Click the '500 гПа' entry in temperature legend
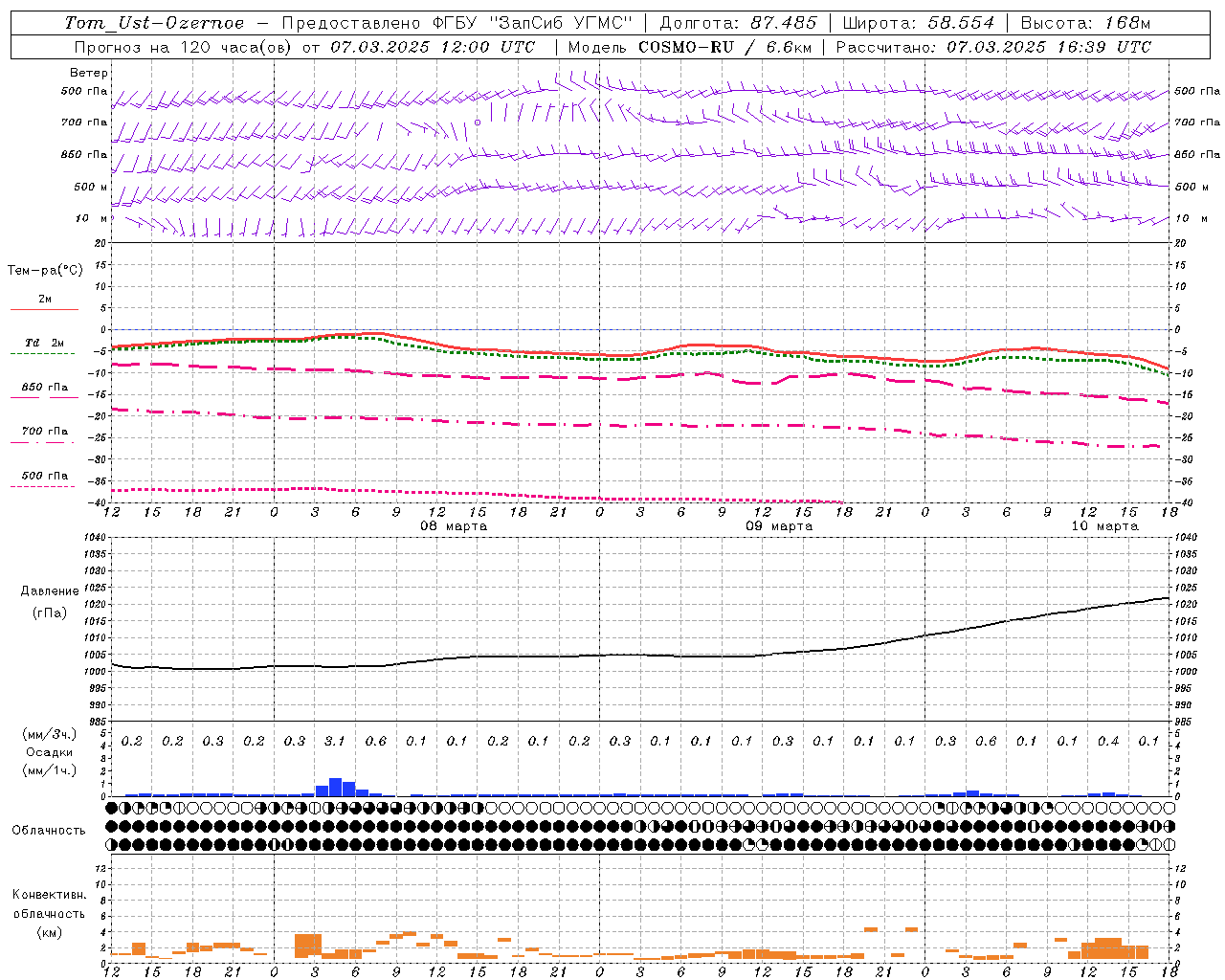The image size is (1225, 980). [x=45, y=476]
